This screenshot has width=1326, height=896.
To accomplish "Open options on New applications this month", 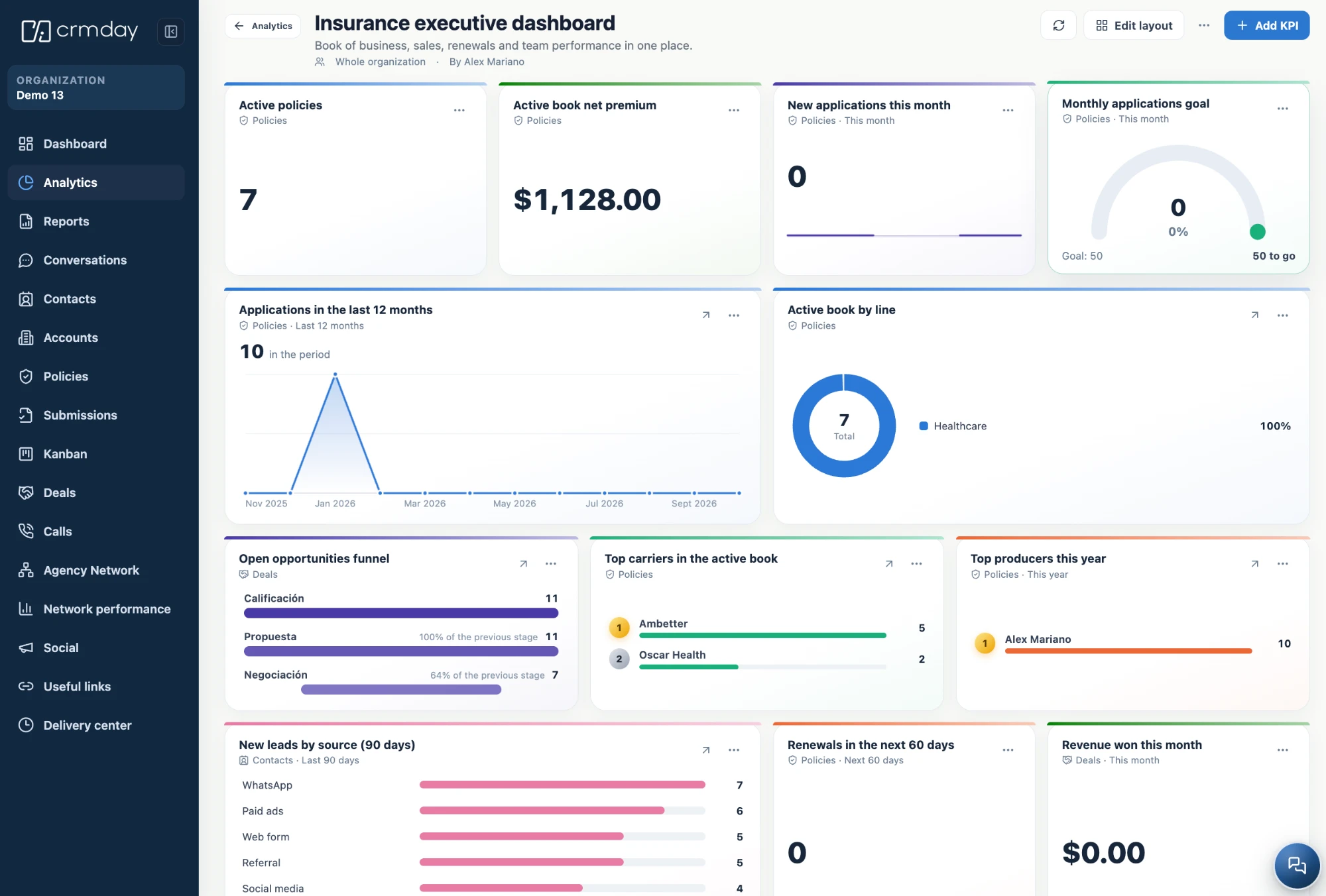I will pos(1008,110).
